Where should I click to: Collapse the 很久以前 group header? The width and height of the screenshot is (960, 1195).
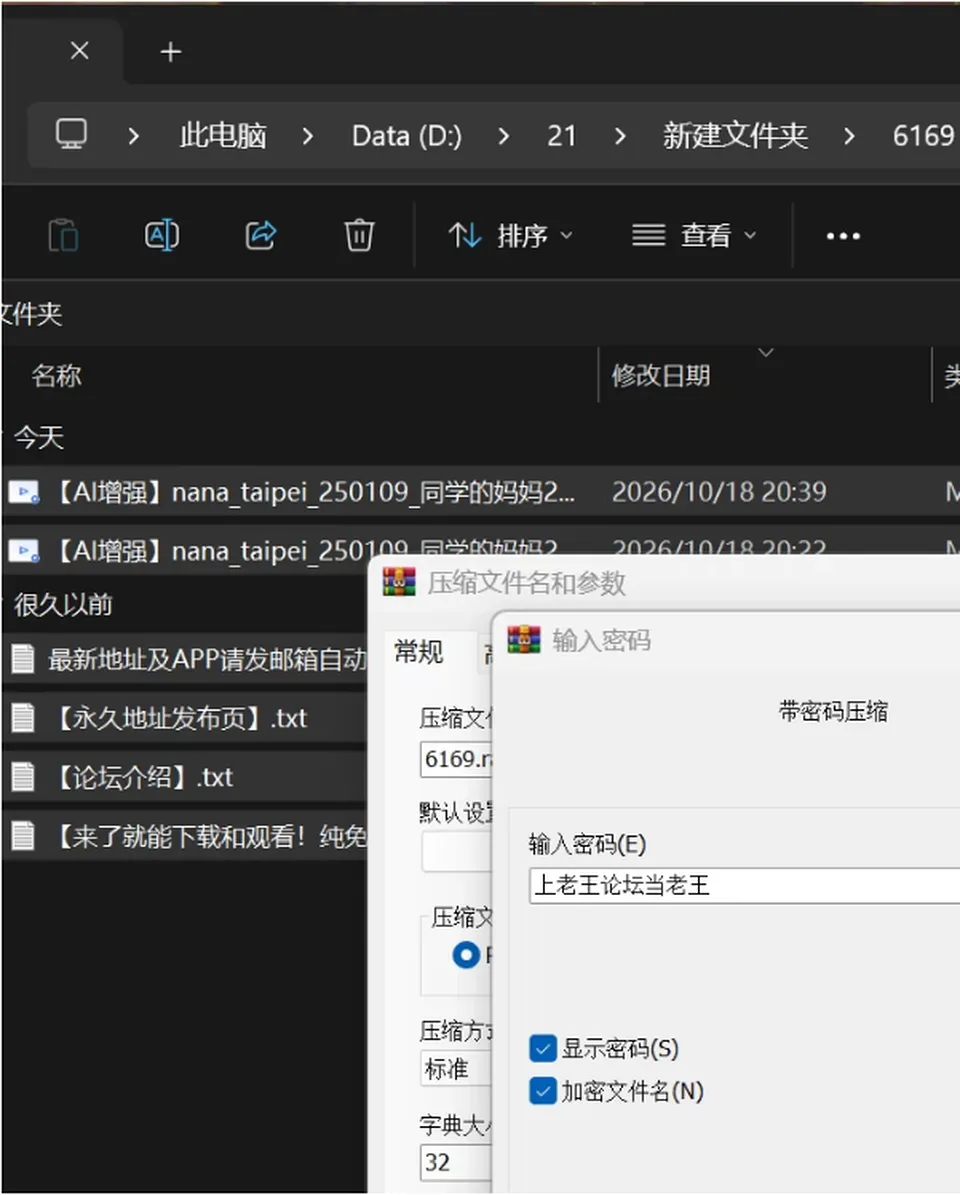63,605
